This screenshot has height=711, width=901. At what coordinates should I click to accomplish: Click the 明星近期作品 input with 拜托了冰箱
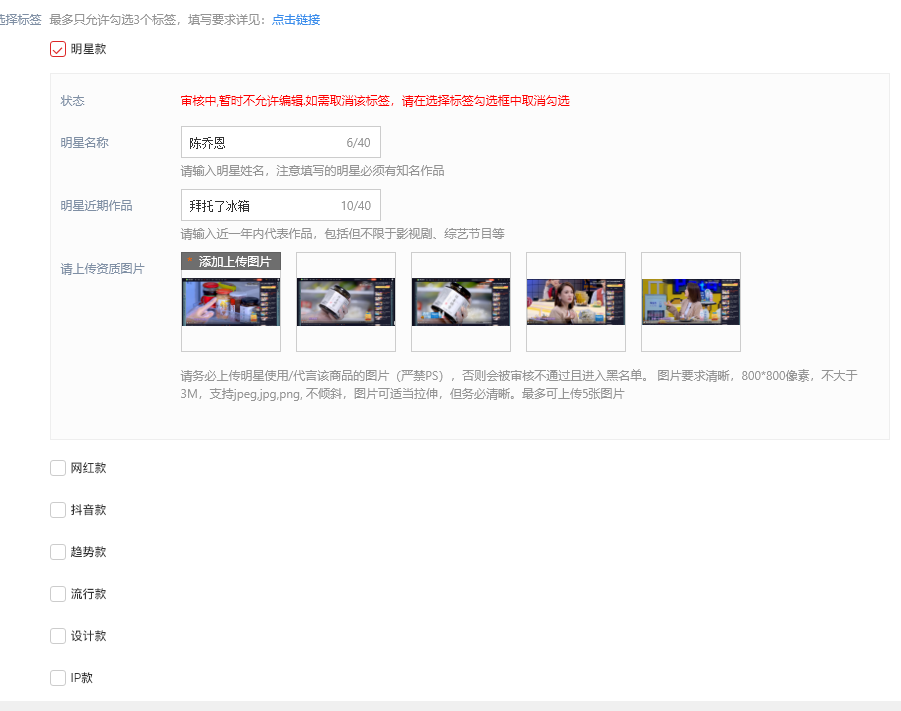[x=280, y=205]
